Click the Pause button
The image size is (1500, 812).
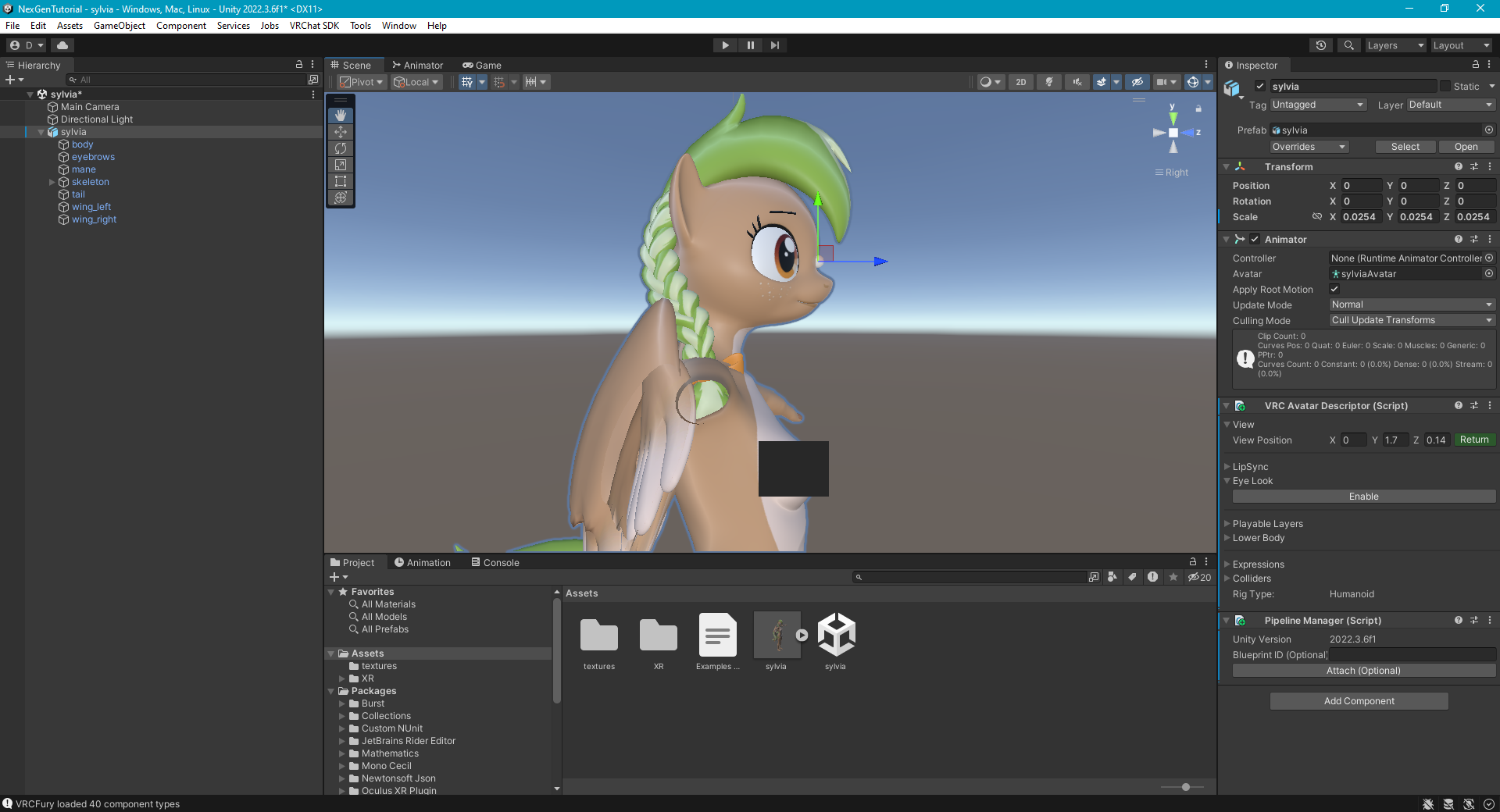tap(750, 45)
